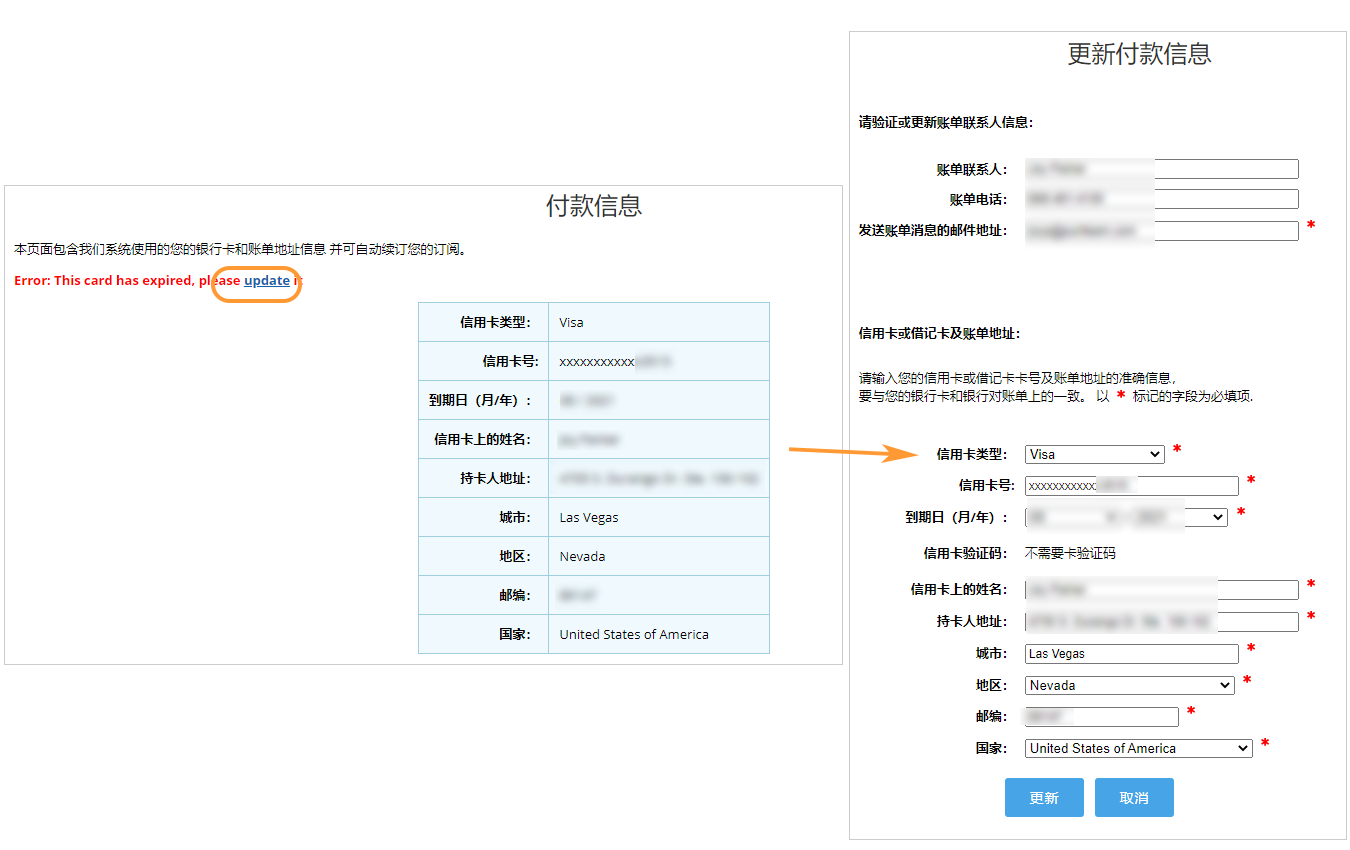The width and height of the screenshot is (1350, 850).
Task: Focus the 账单联系人 input field
Action: coord(1161,169)
